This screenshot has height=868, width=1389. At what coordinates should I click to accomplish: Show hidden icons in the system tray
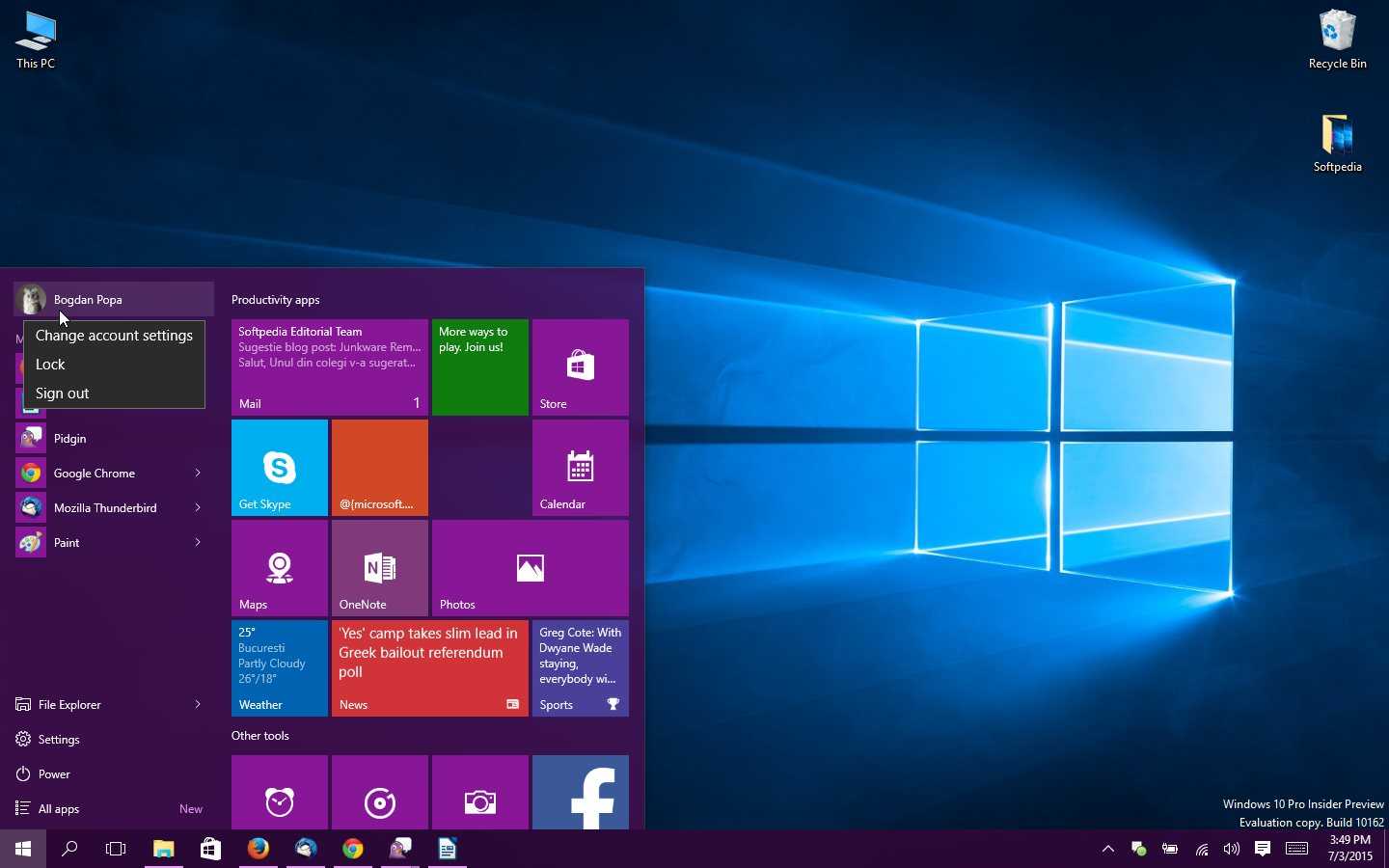click(x=1106, y=850)
